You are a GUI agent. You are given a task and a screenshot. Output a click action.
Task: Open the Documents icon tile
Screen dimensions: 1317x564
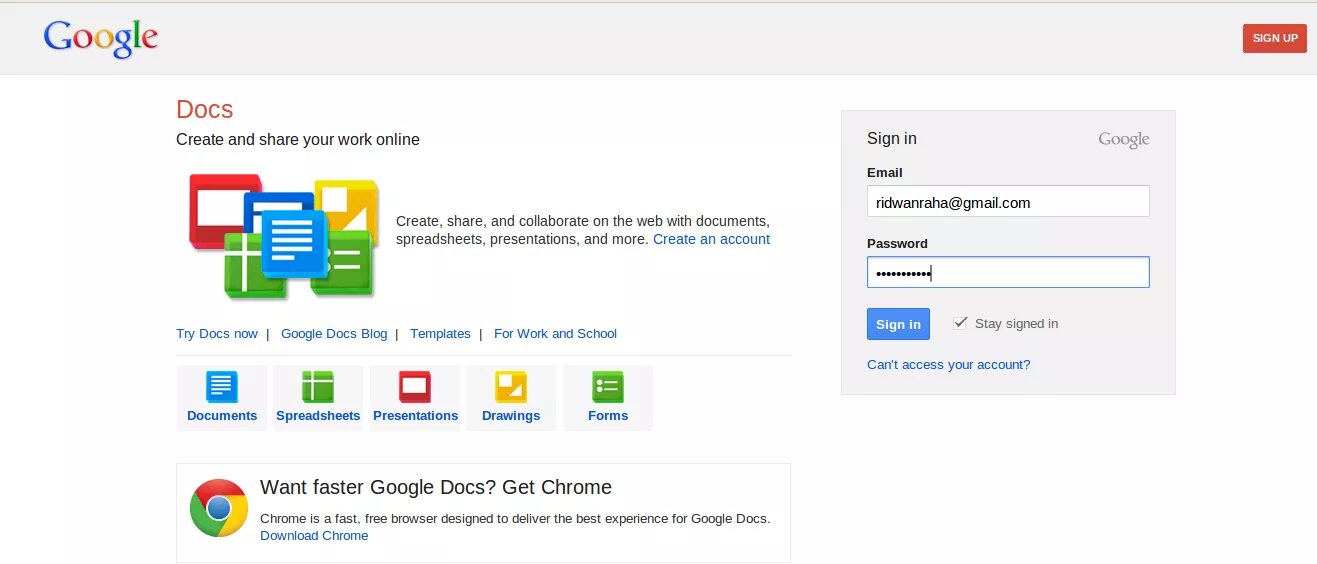222,397
